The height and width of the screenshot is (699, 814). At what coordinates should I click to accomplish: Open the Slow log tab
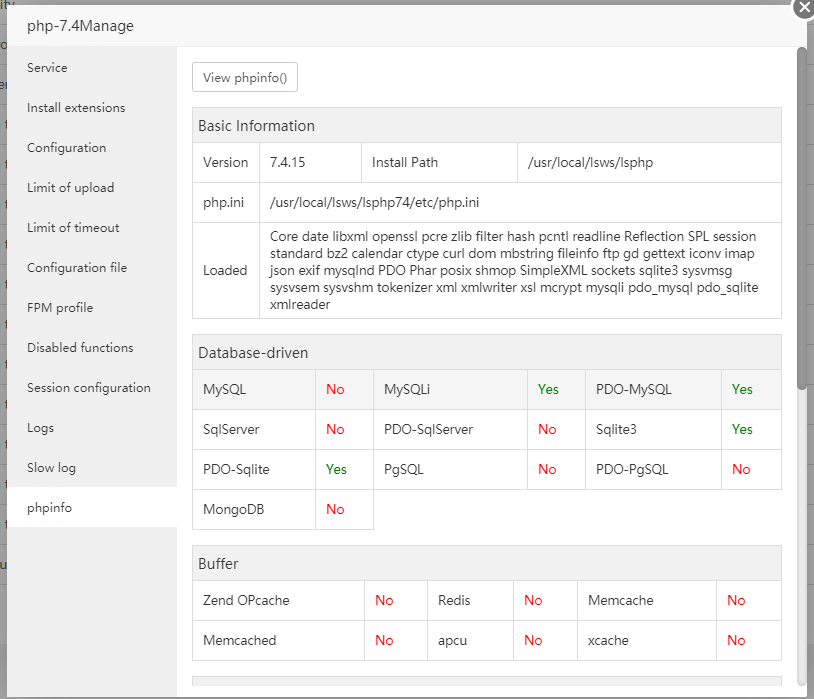point(51,468)
